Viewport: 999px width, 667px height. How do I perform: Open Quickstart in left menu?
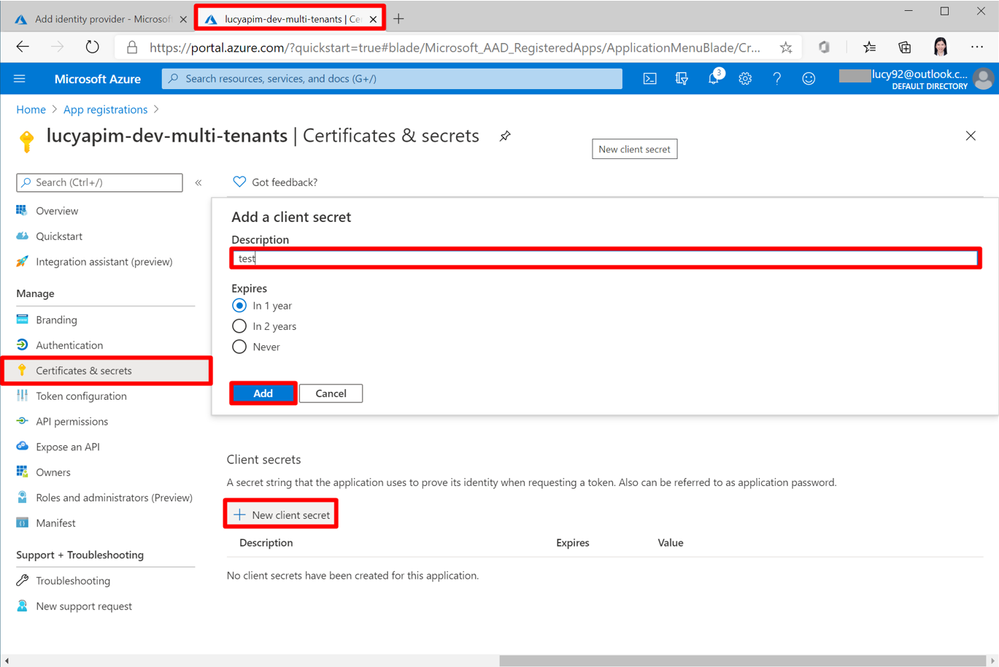(59, 236)
